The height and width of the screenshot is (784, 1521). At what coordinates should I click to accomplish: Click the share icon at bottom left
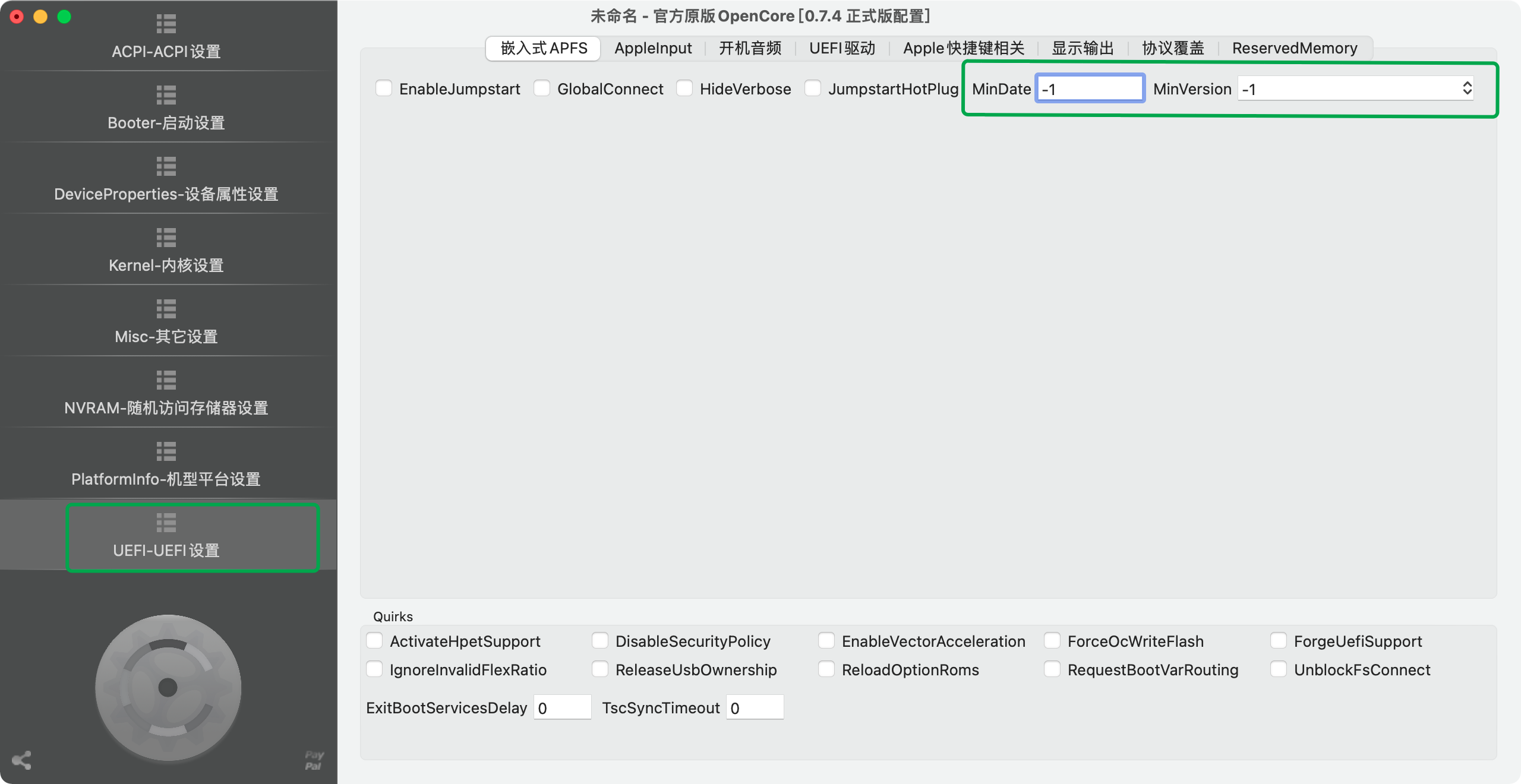21,760
